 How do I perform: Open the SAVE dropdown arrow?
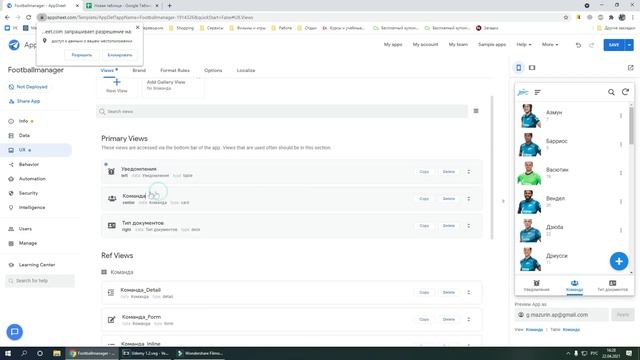(x=629, y=45)
